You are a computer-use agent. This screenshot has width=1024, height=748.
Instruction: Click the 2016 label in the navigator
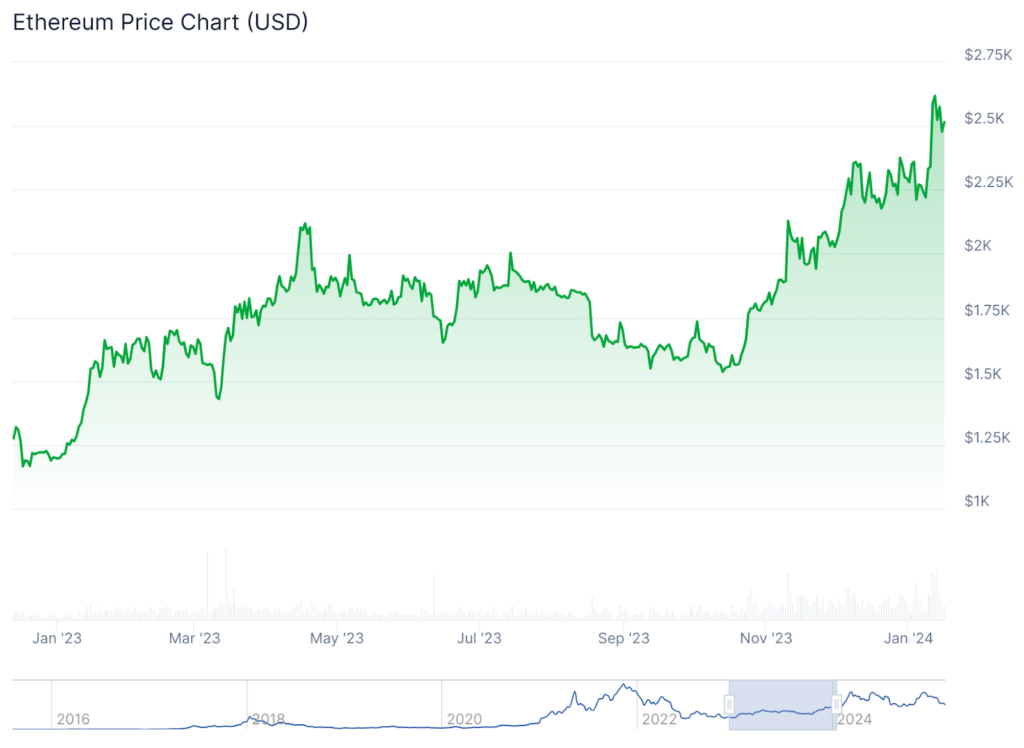73,719
